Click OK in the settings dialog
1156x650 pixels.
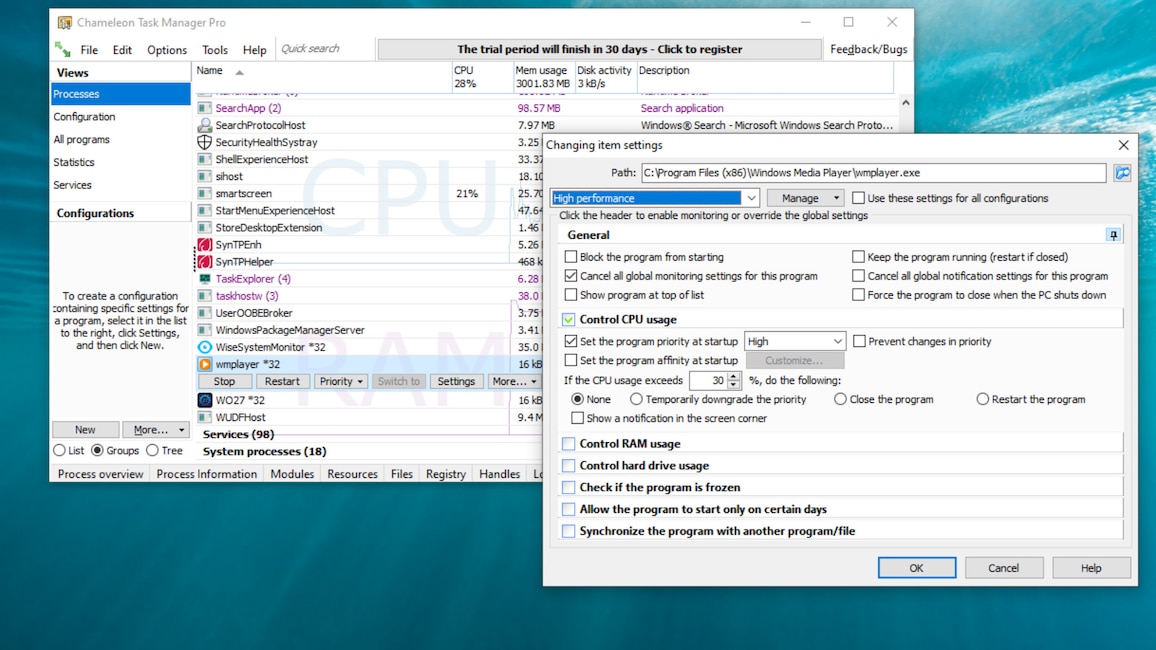[x=916, y=568]
